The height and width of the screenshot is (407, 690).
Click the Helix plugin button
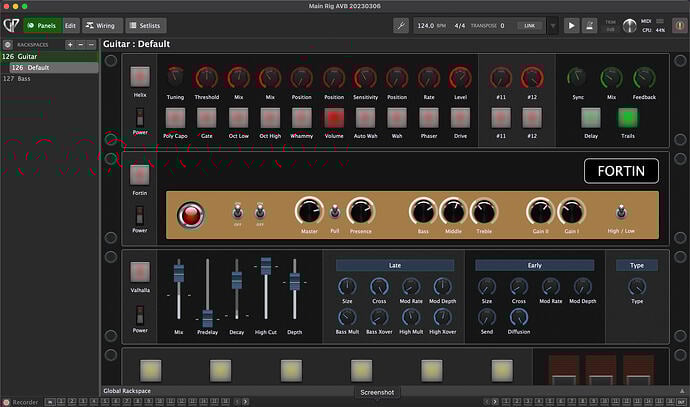[140, 76]
